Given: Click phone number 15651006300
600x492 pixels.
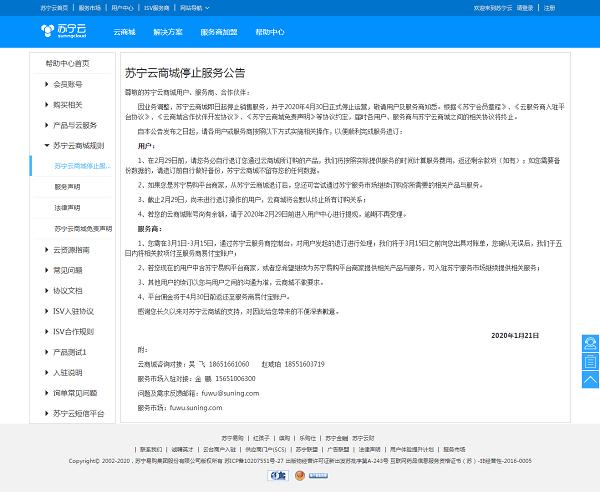Looking at the screenshot, I should (x=235, y=379).
